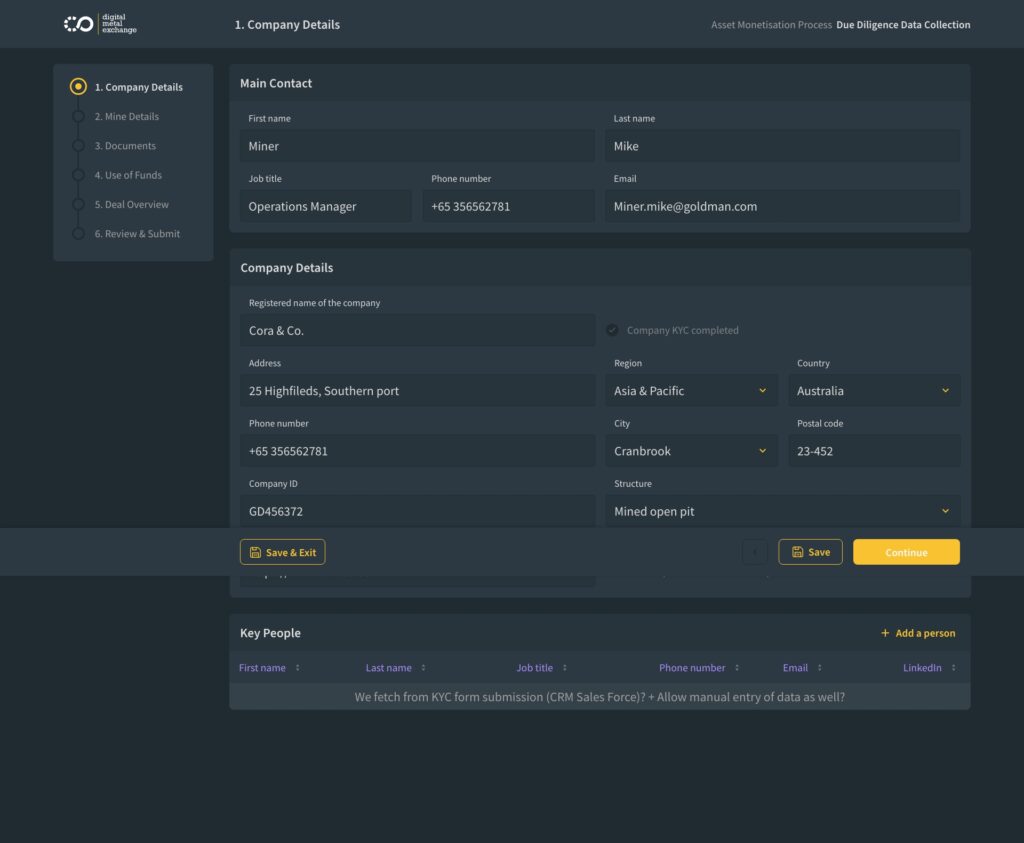Open the Region dropdown
Image resolution: width=1024 pixels, height=843 pixels.
(x=691, y=391)
